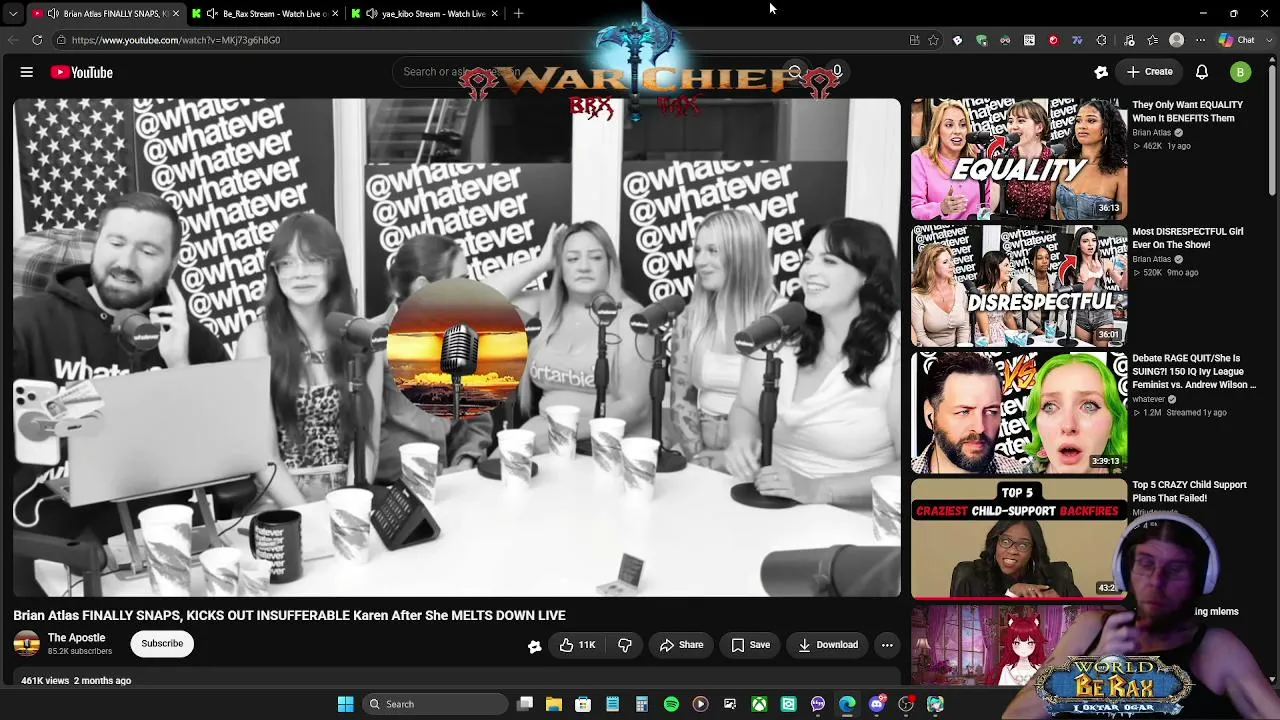Open Brian Atlas channel under EQUALITY video
1280x720 pixels.
[x=1152, y=132]
